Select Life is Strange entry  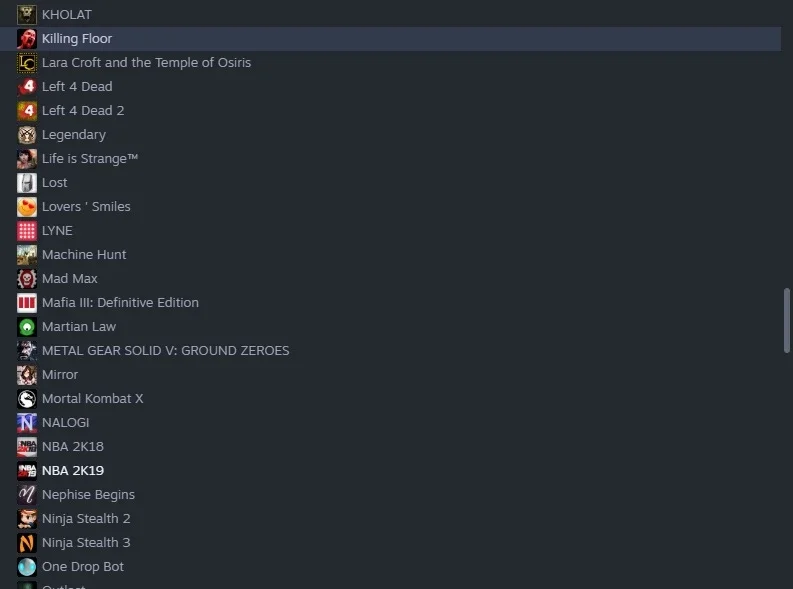click(x=390, y=159)
